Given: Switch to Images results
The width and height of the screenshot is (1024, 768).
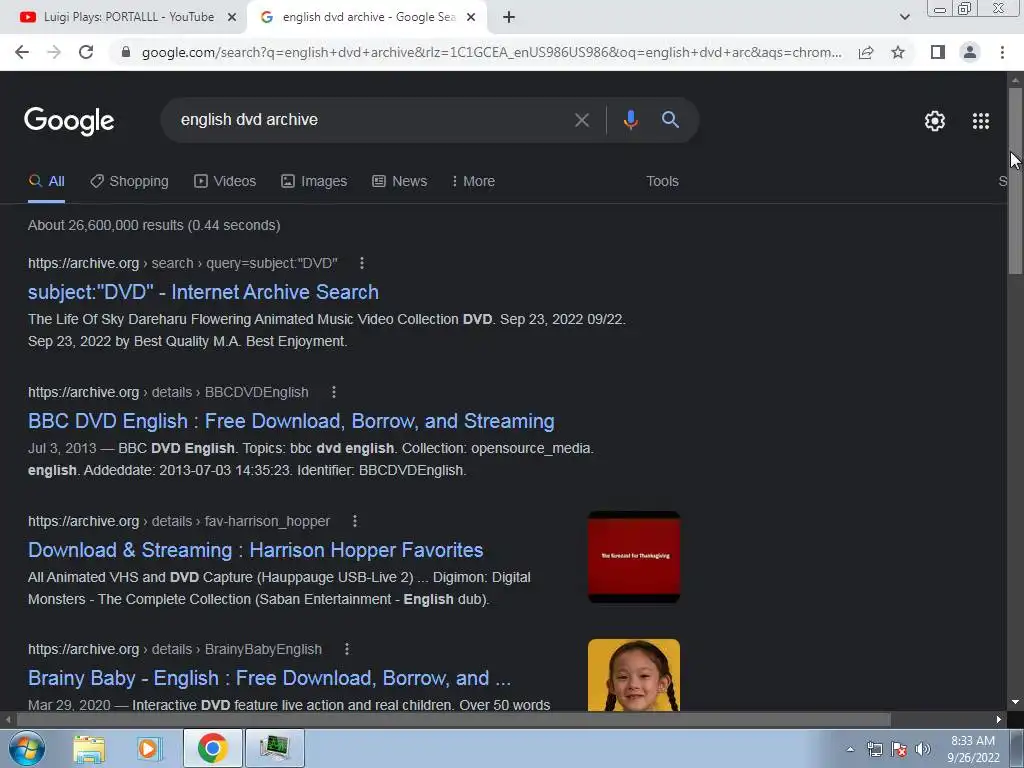Looking at the screenshot, I should [x=314, y=182].
